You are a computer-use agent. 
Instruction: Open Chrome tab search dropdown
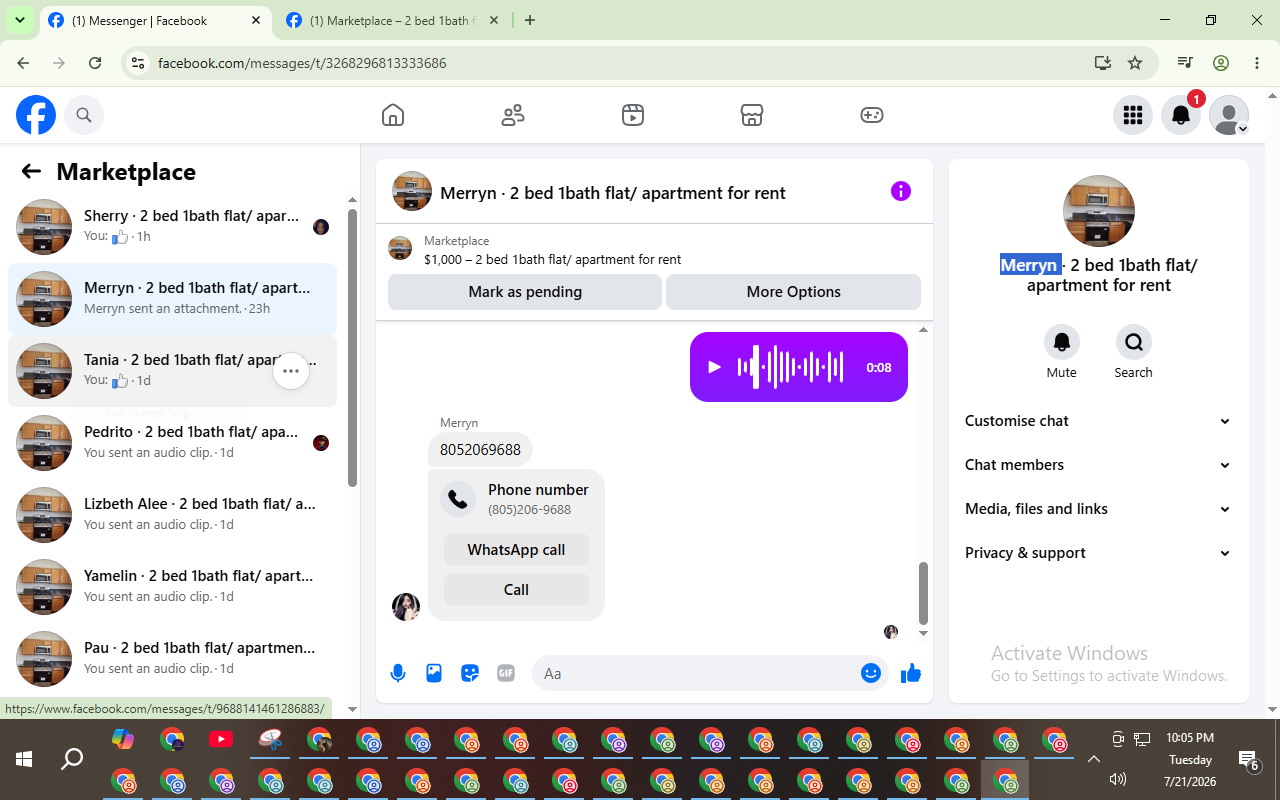pyautogui.click(x=19, y=20)
